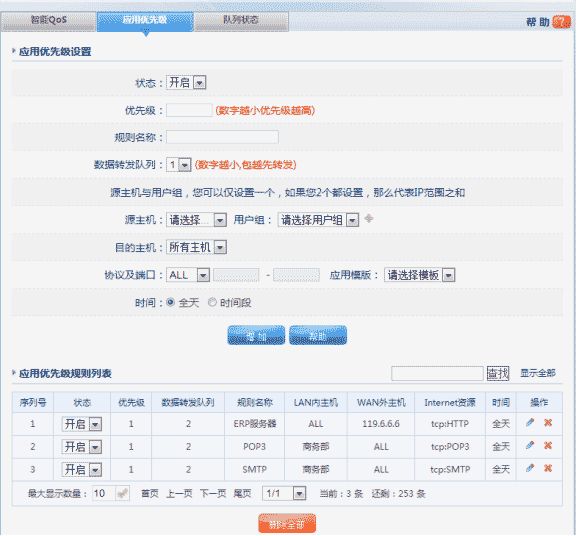
Task: Change status dropdown for SMTP rule
Action: (81, 470)
